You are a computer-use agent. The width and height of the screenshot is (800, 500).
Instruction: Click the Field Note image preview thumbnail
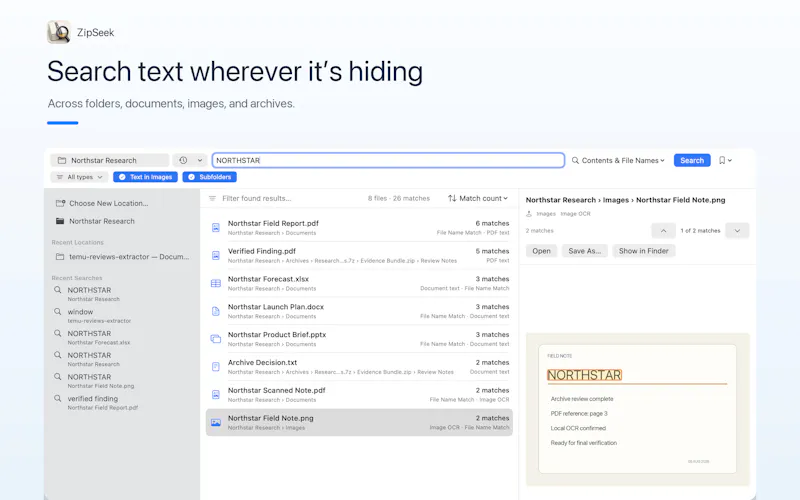(x=638, y=409)
